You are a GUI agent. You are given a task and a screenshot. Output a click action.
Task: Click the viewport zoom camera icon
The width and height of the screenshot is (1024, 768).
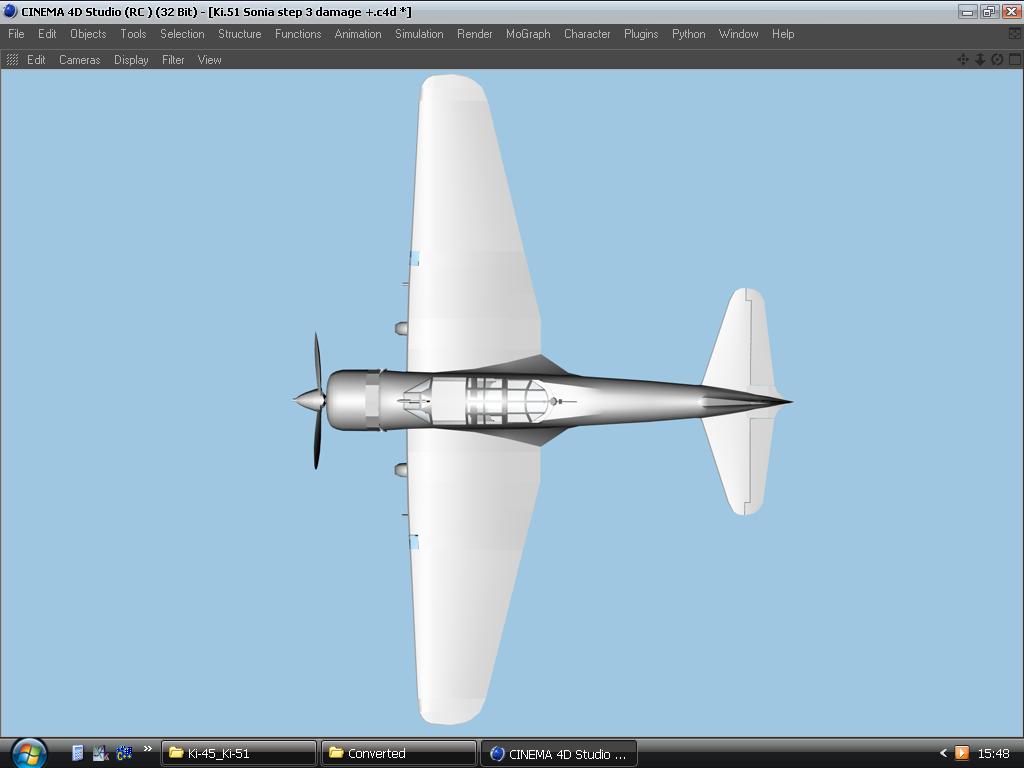tap(980, 60)
